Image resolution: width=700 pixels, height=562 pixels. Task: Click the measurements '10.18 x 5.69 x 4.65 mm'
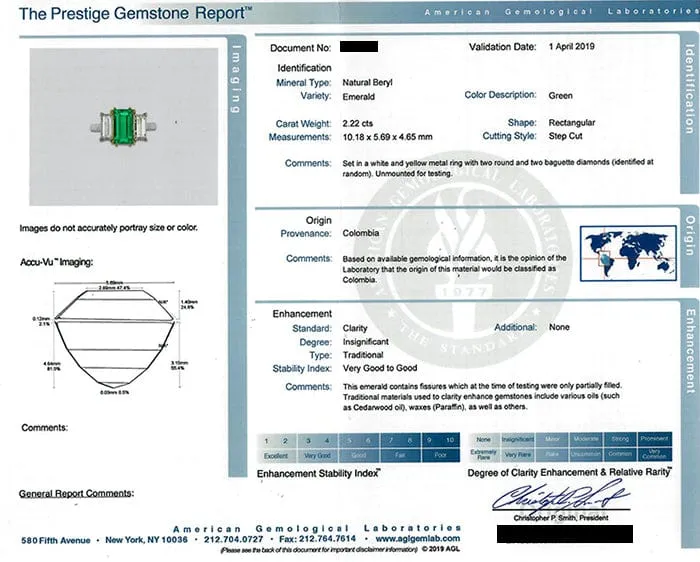click(x=388, y=137)
